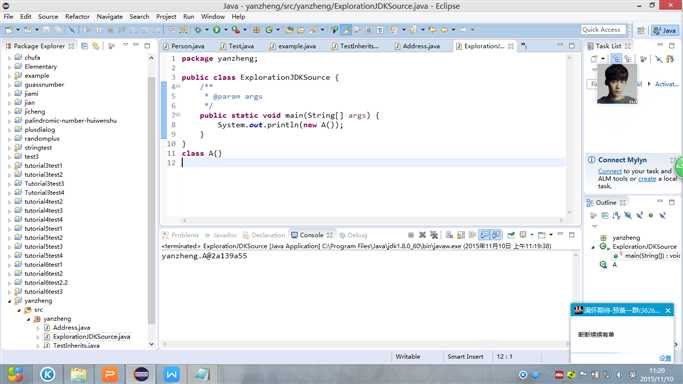
Task: Toggle Hide Non-Public Members in Outline
Action: pos(651,215)
